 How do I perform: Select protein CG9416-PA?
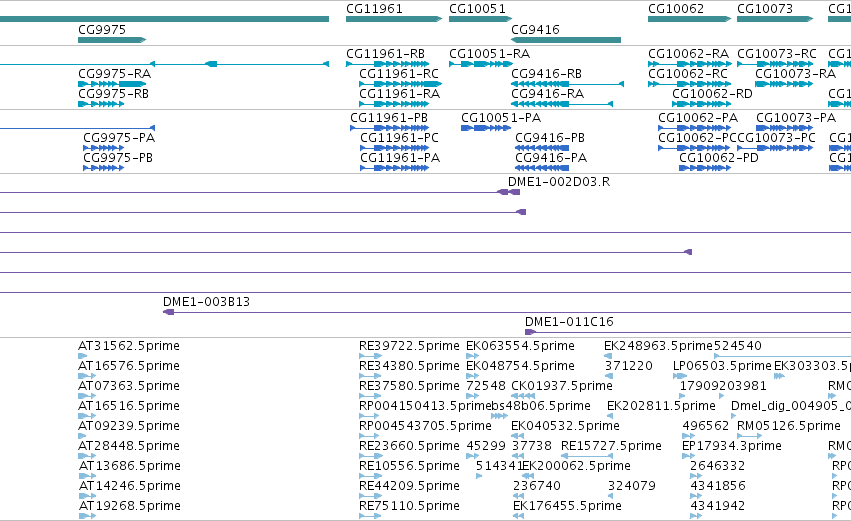point(542,168)
